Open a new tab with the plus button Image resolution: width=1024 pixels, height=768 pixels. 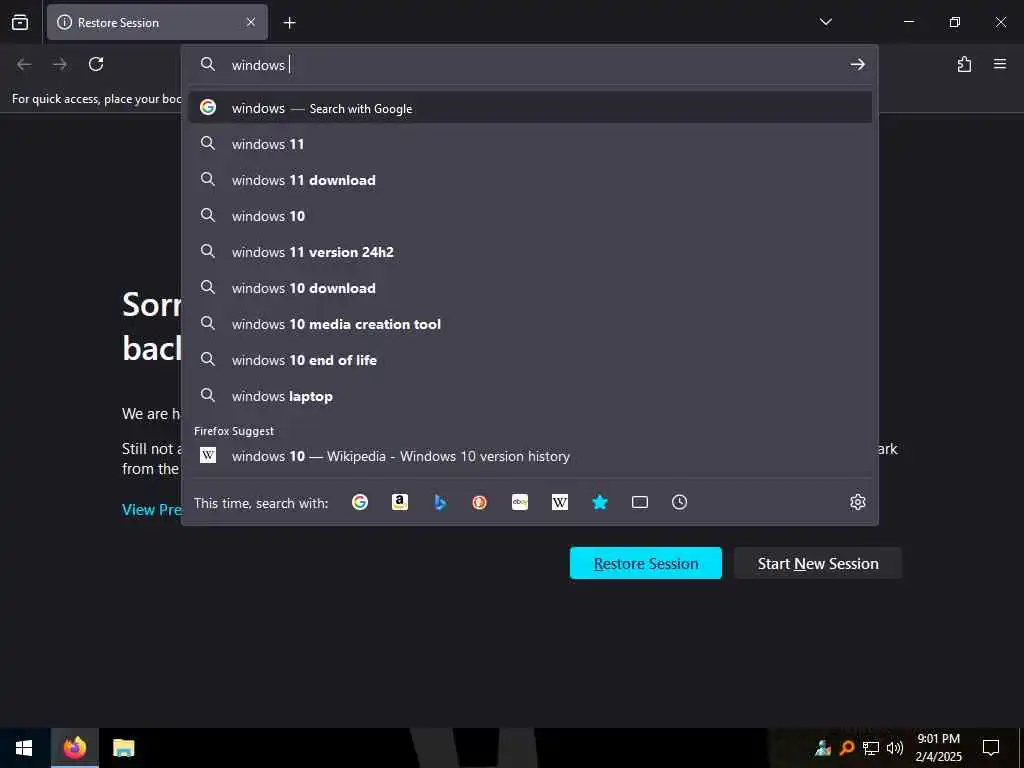tap(289, 23)
